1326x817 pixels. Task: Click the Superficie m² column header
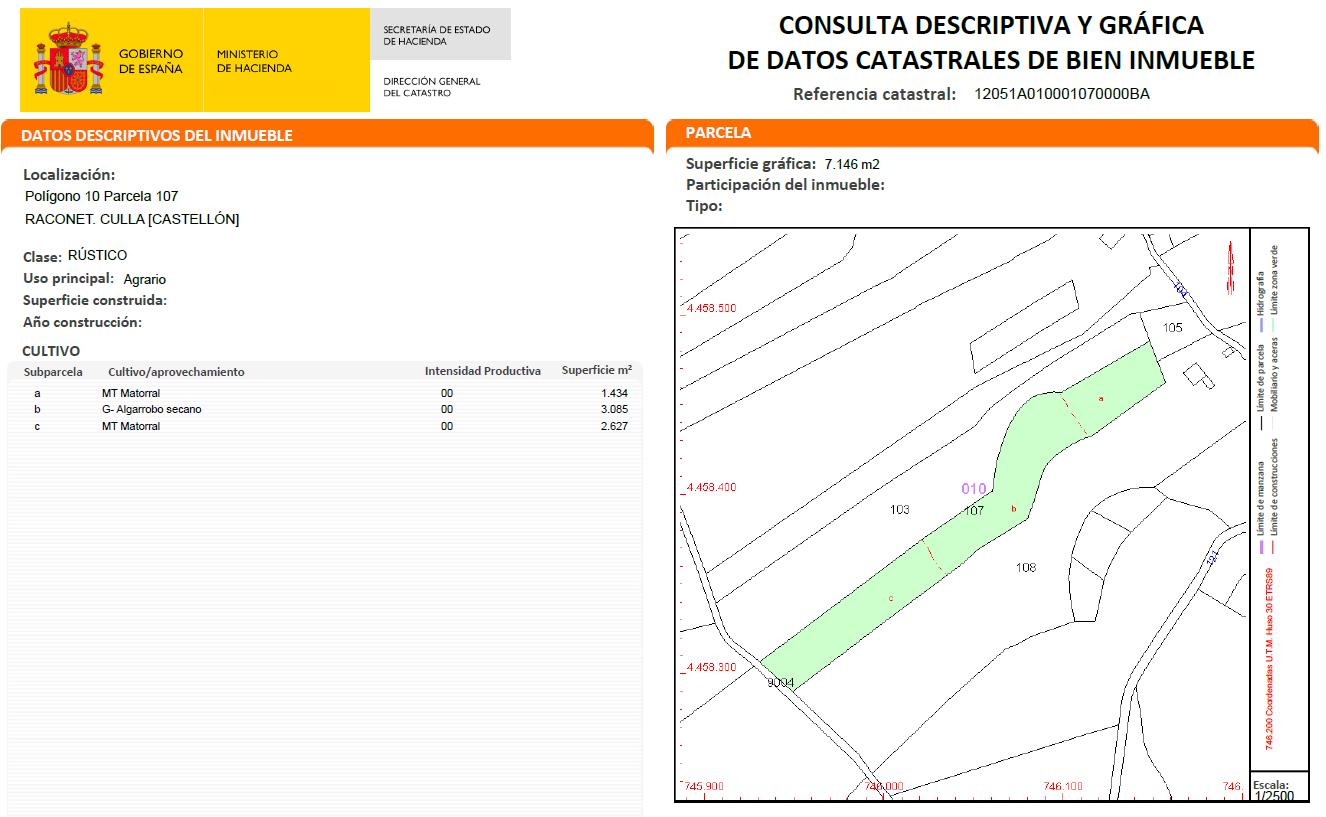[x=596, y=370]
